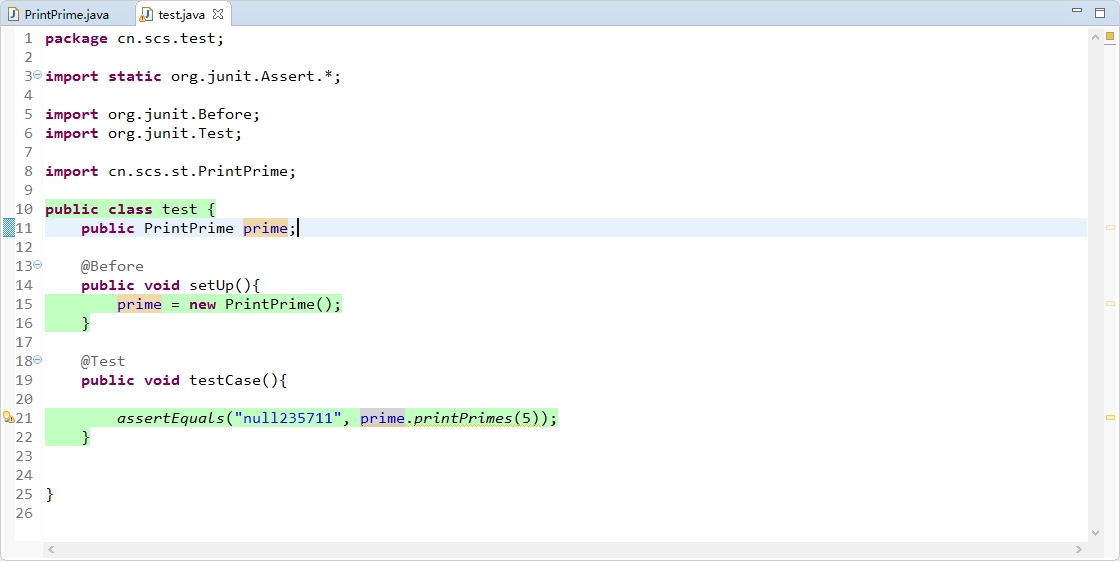Switch to the PrintPrime.java tab
The image size is (1120, 561).
59,14
